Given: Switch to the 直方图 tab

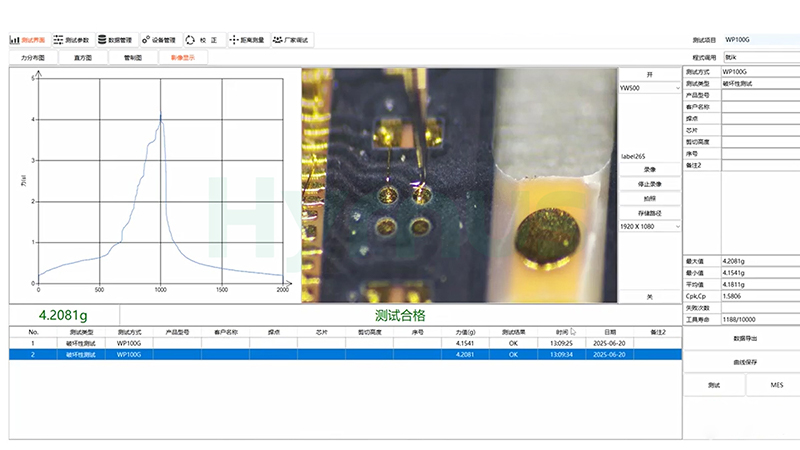Looking at the screenshot, I should click(x=83, y=58).
